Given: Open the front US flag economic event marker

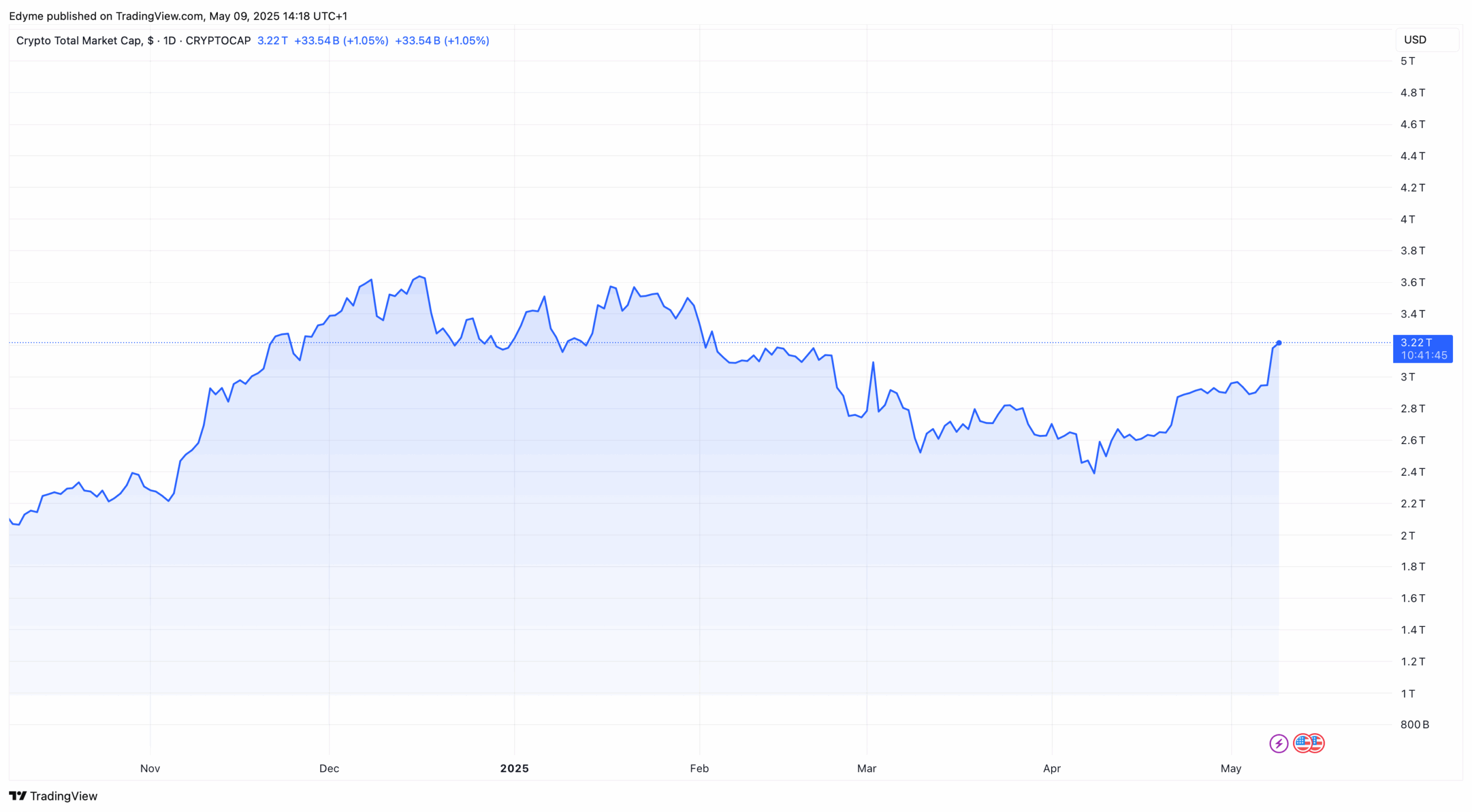Looking at the screenshot, I should coord(1302,743).
